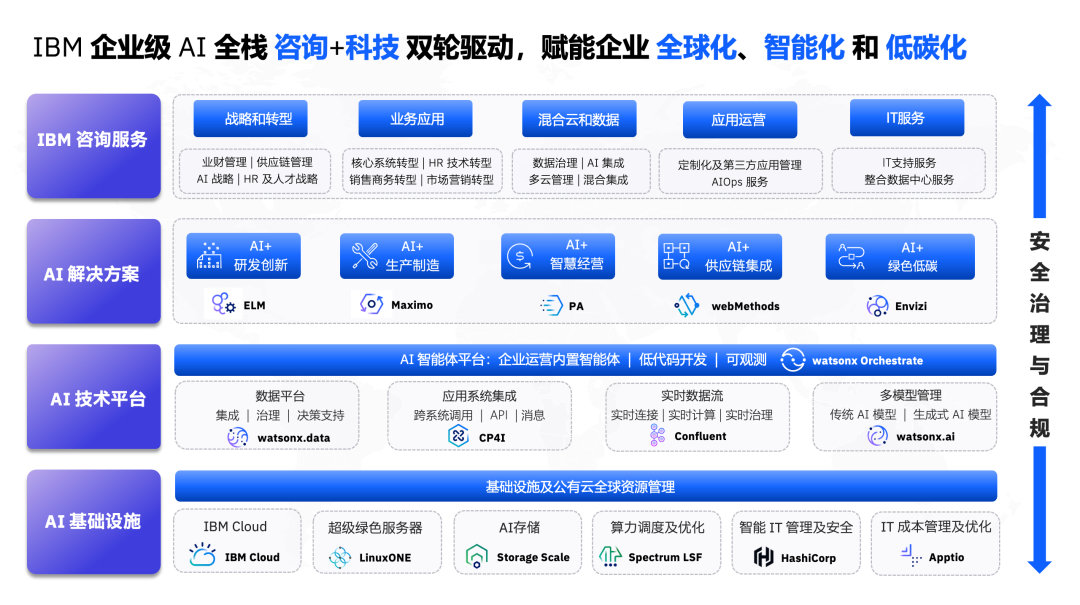Click the 混合云和数据 button

point(579,119)
